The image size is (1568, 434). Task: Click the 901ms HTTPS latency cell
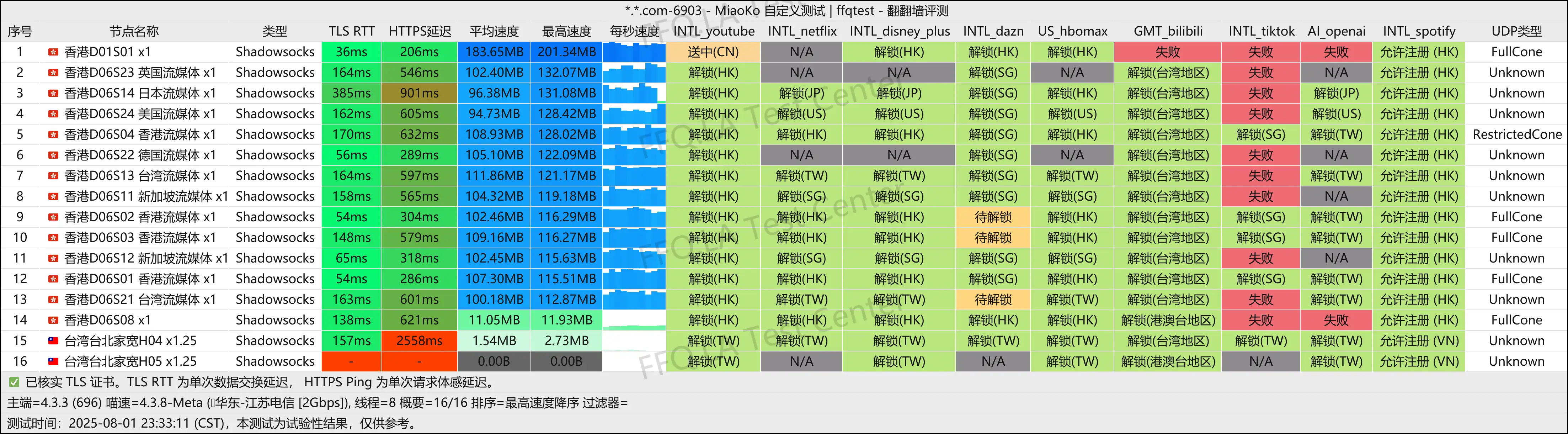420,94
